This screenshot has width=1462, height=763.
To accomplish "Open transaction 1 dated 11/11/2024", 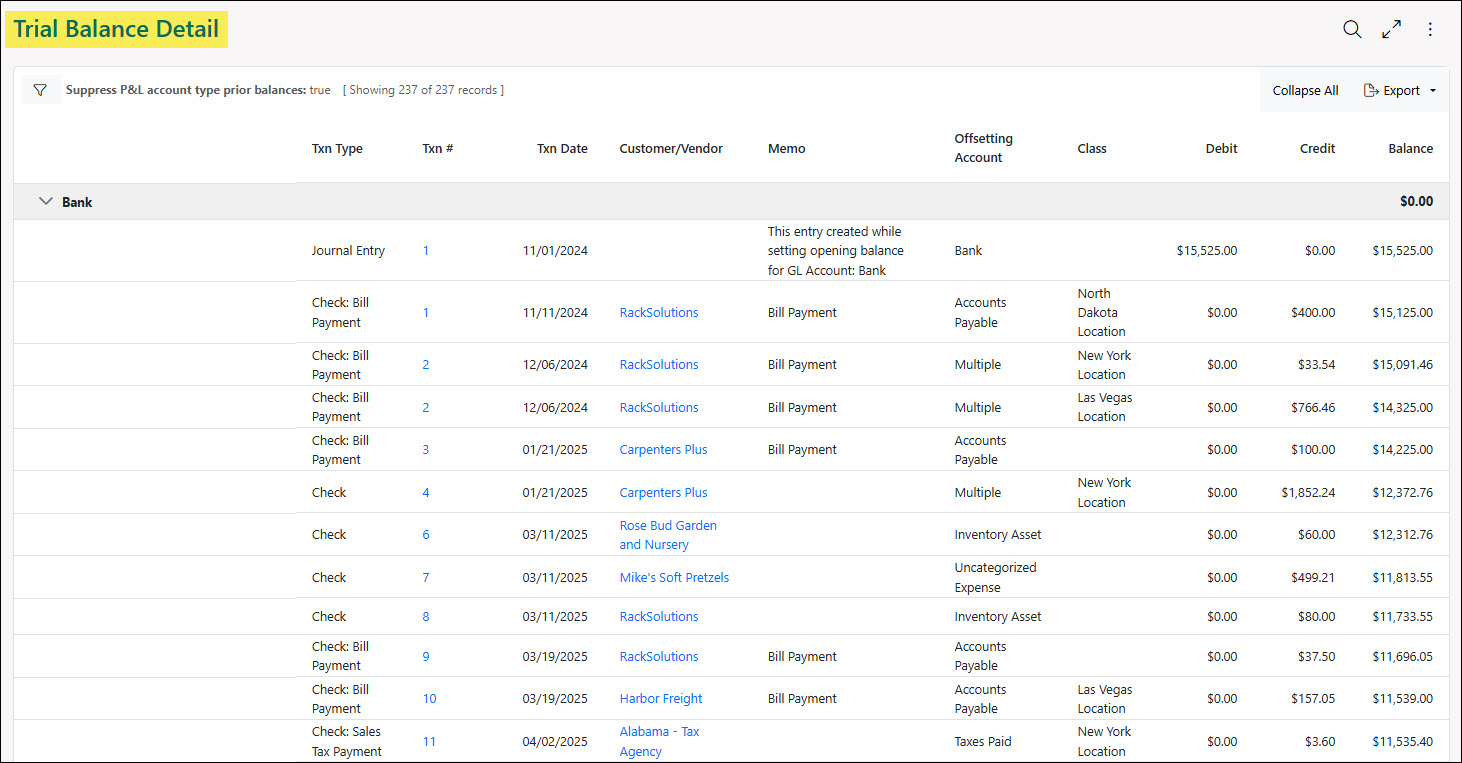I will [426, 312].
